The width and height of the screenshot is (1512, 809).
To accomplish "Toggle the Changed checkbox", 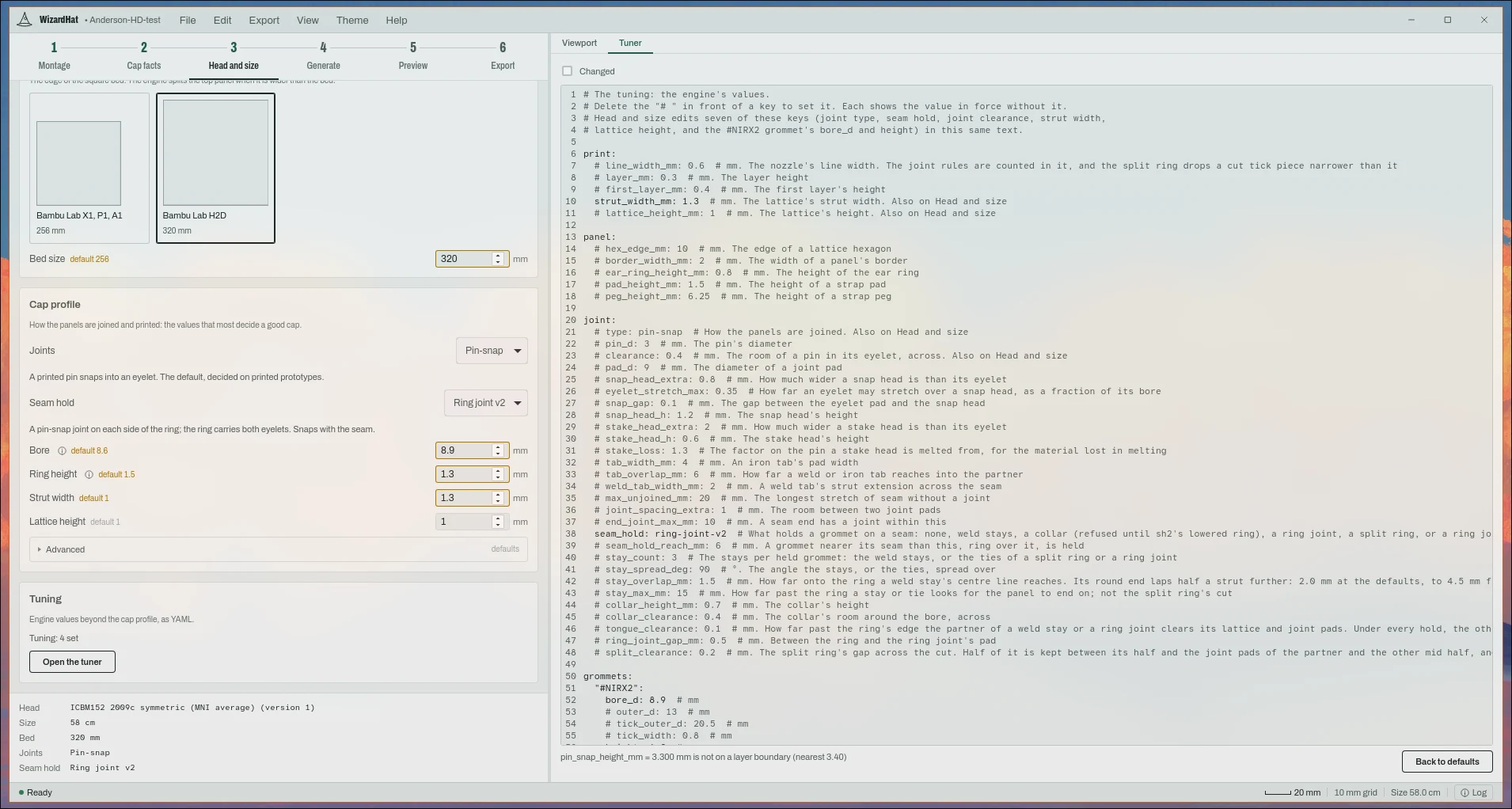I will point(567,71).
